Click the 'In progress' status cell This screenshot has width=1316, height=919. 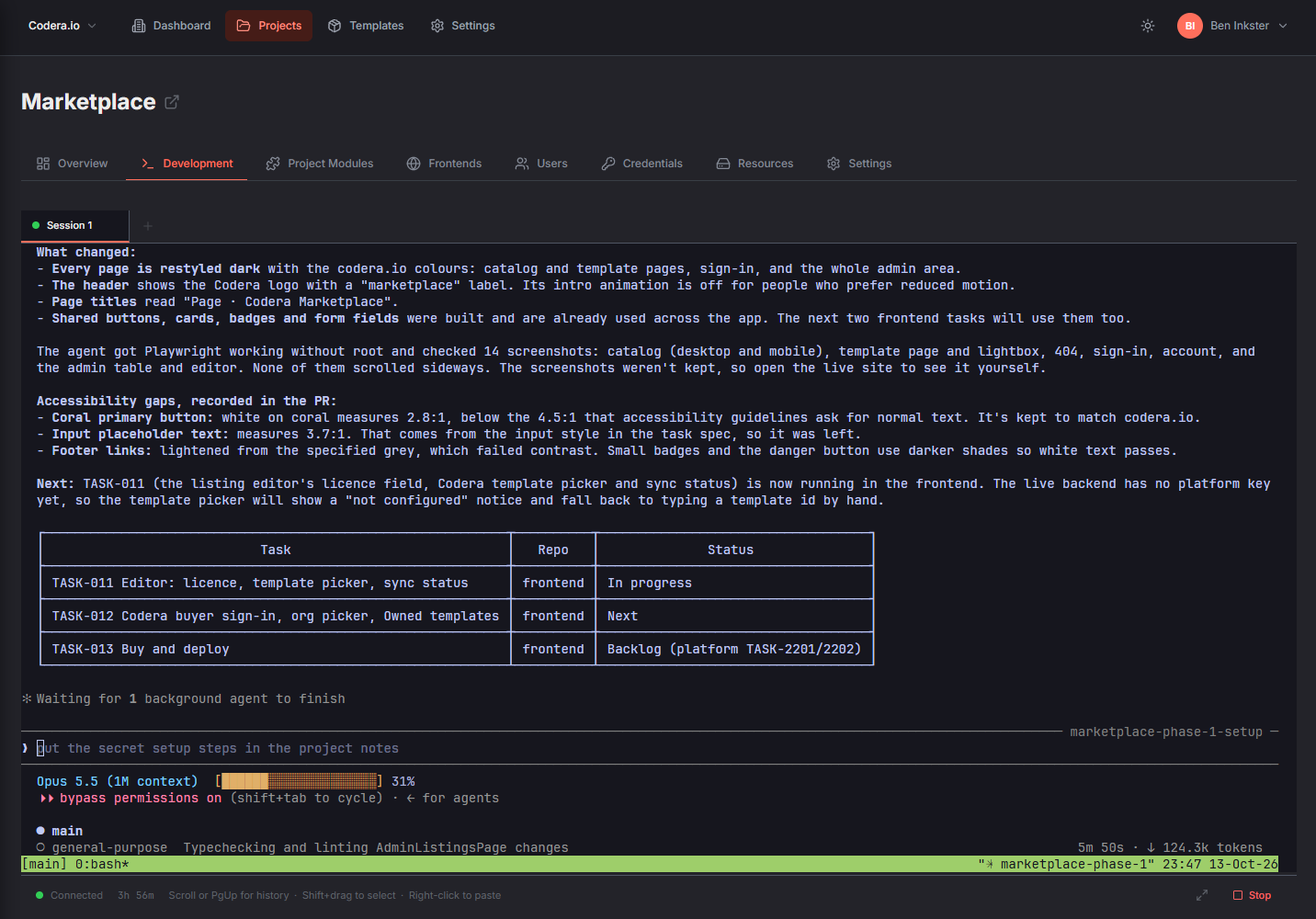734,583
